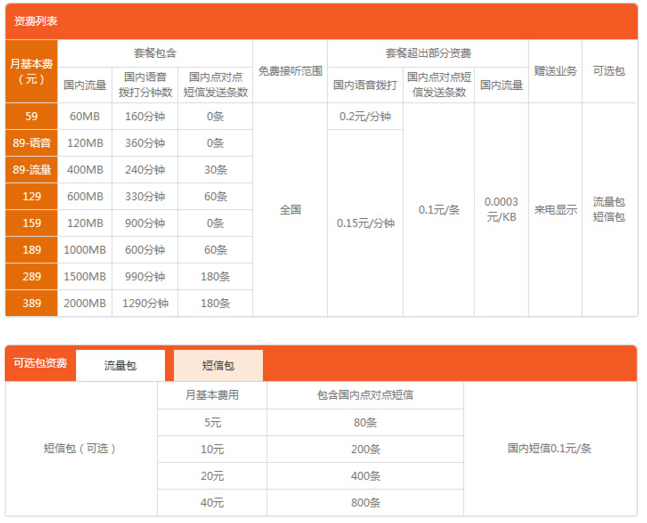
Task: Click the 1290分钟 voice cell
Action: pyautogui.click(x=145, y=303)
